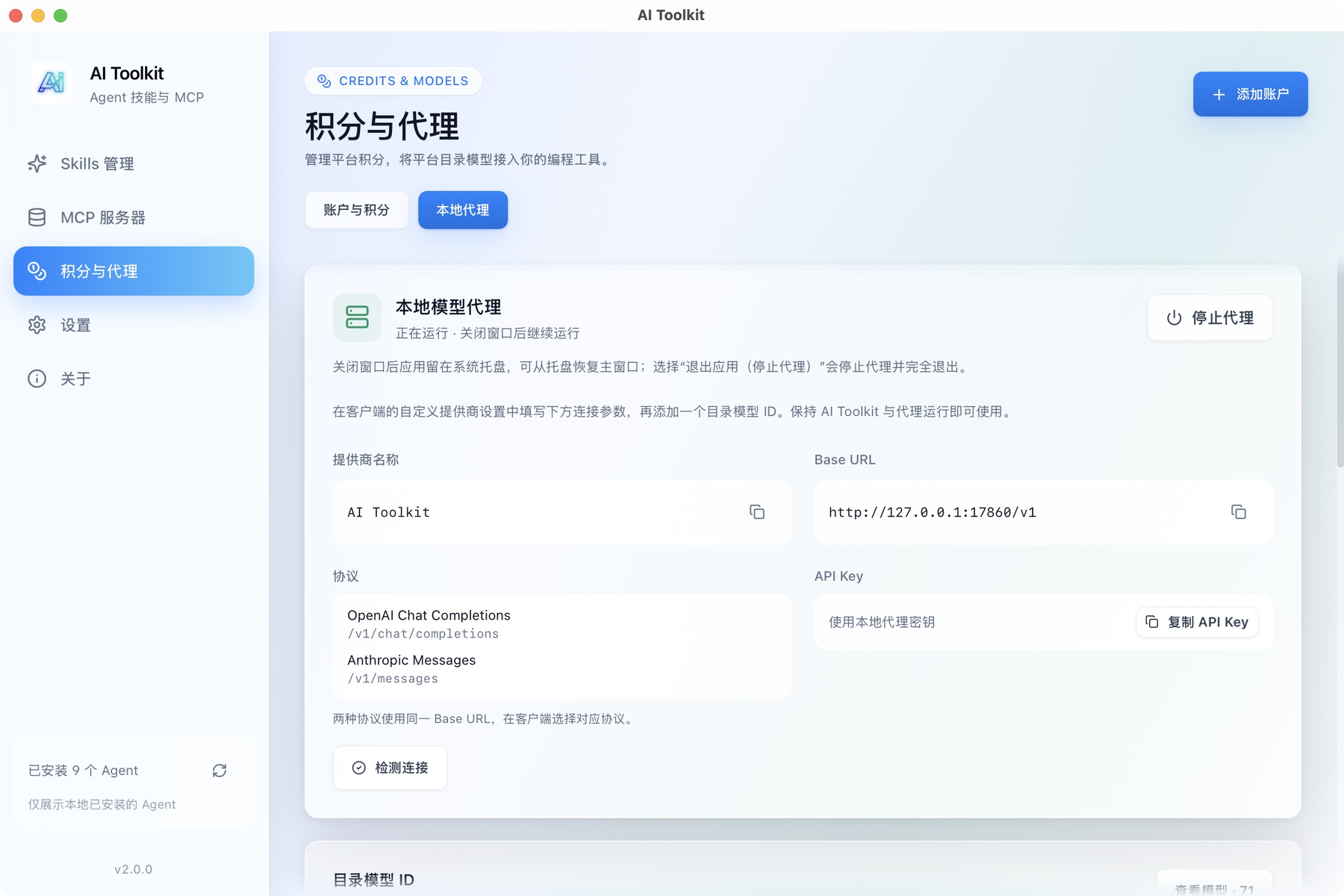This screenshot has width=1344, height=896.
Task: Copy the Base URL value
Action: 1239,512
